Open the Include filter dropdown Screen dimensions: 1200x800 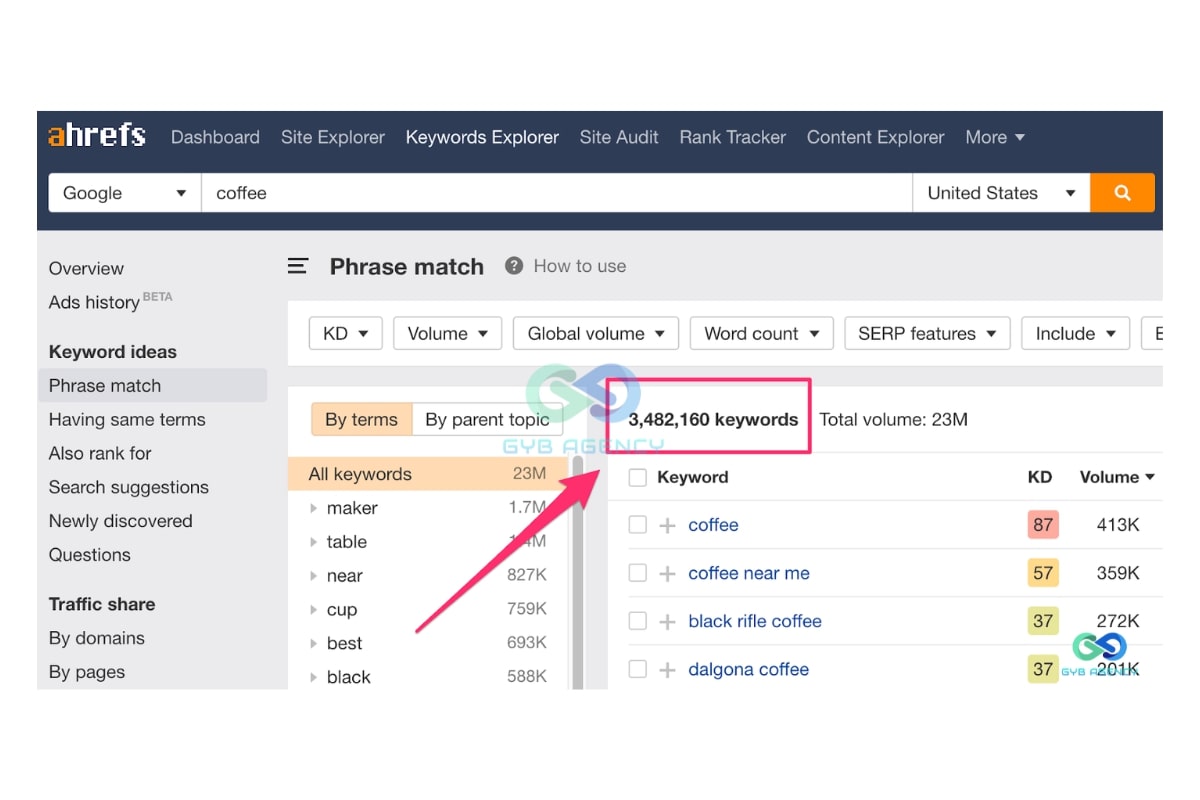1075,334
